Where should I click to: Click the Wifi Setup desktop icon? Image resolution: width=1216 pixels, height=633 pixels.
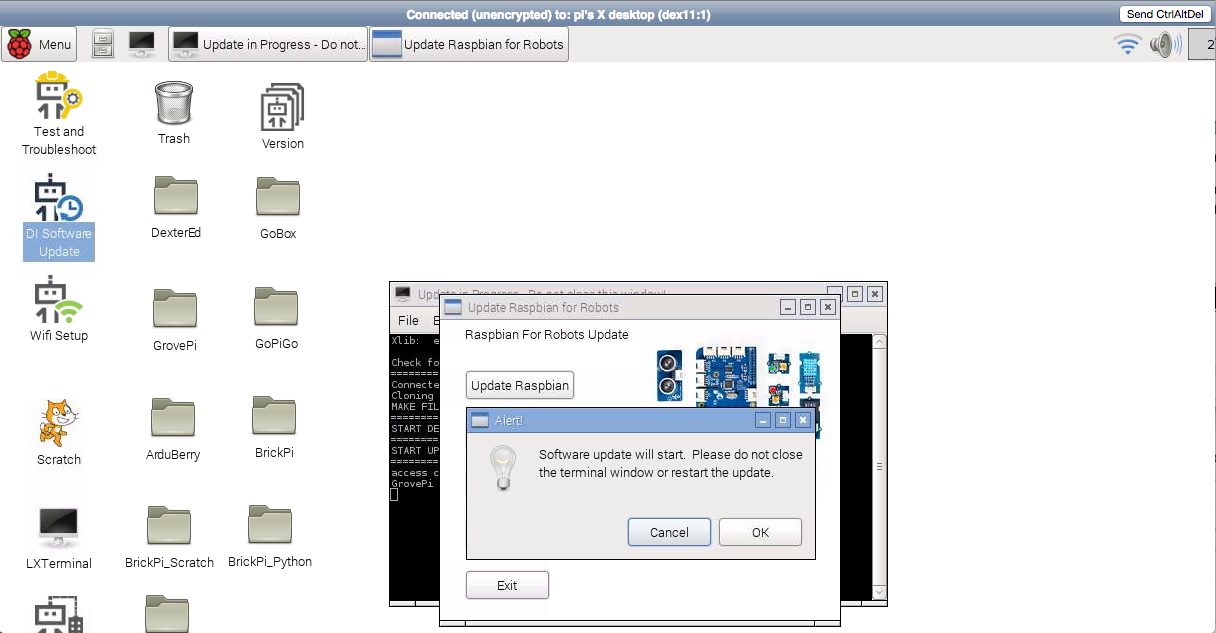59,311
